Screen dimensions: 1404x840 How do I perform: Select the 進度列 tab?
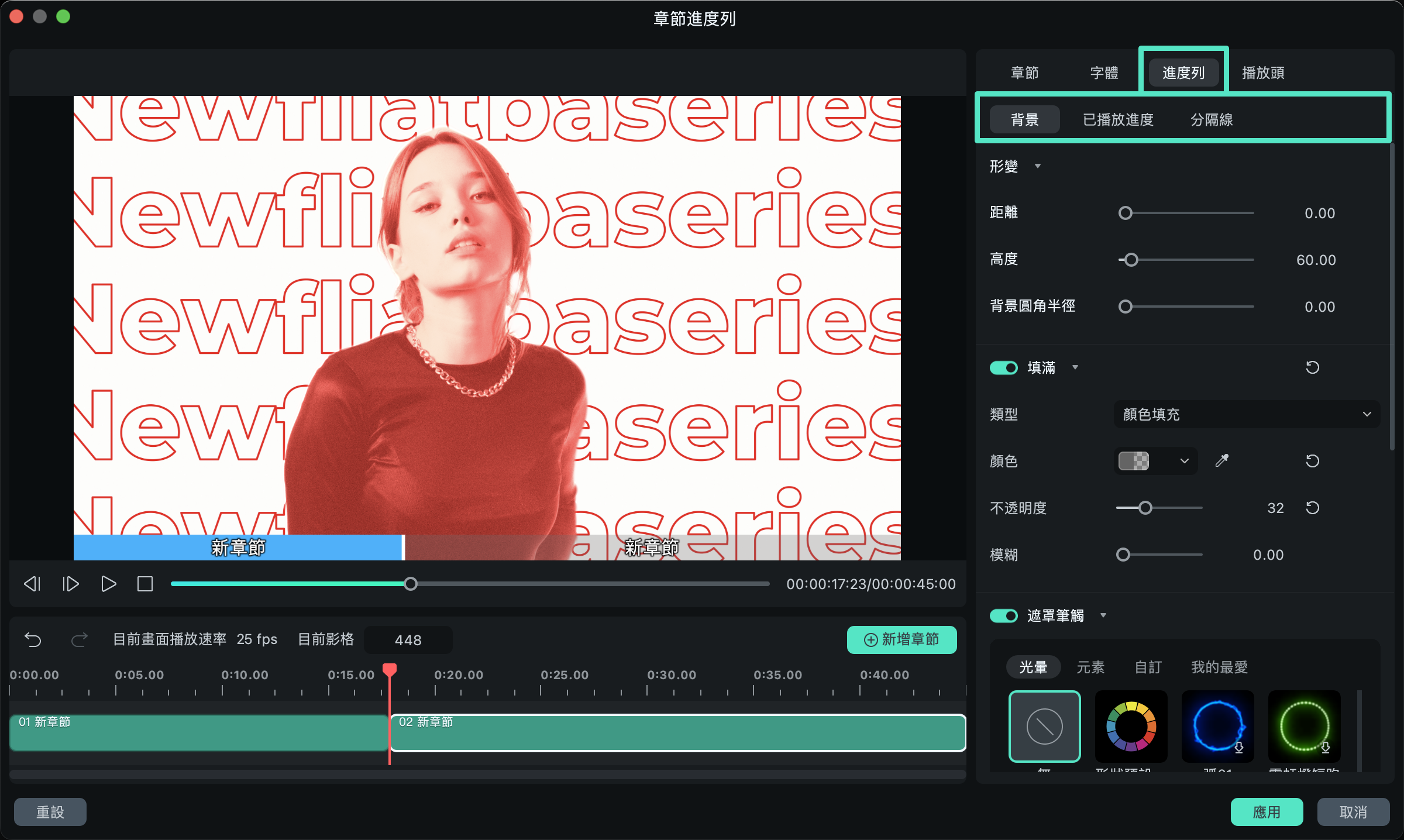pos(1183,73)
